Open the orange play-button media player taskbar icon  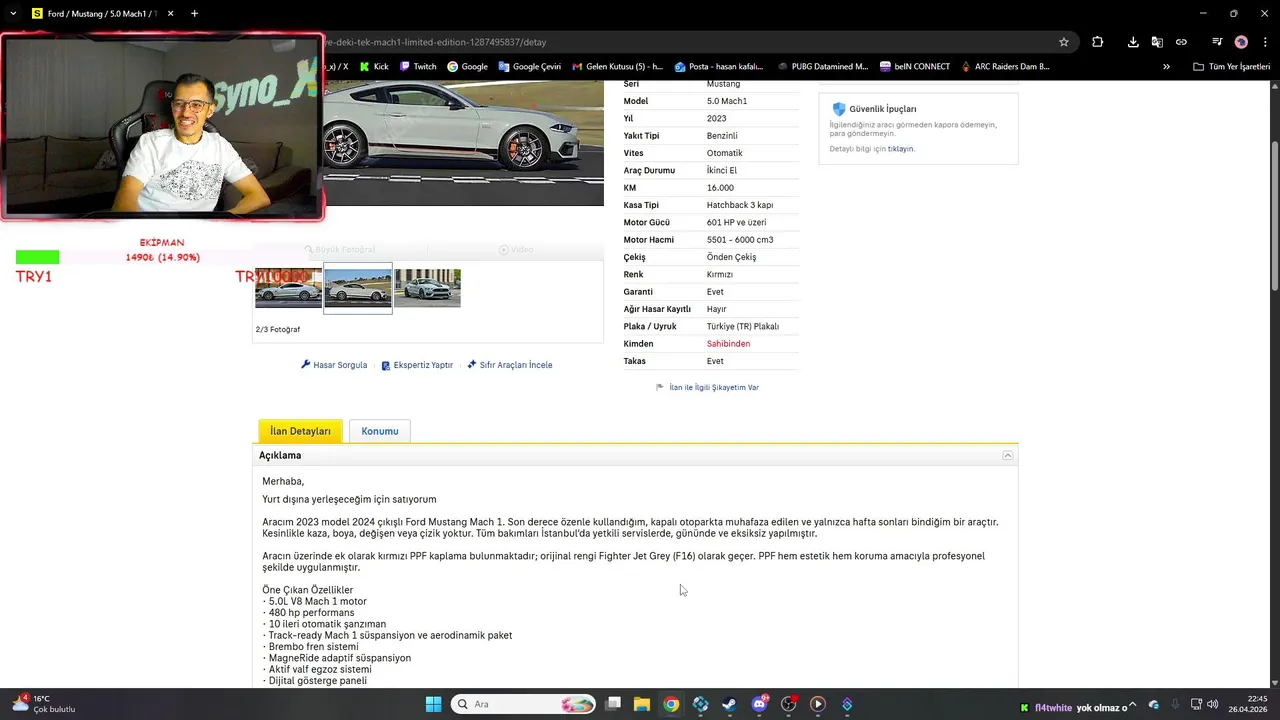818,704
